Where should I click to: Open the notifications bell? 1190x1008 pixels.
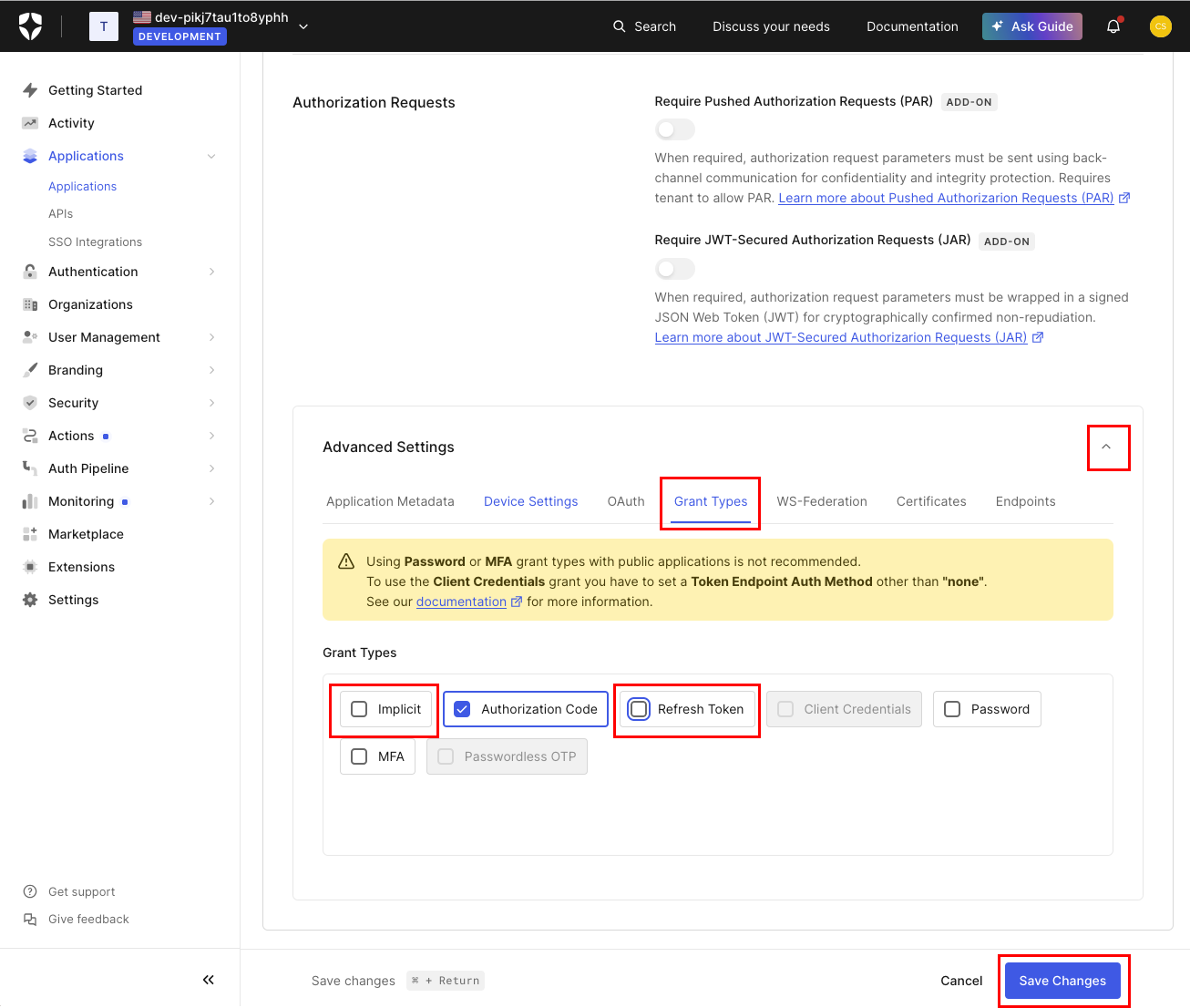tap(1113, 26)
